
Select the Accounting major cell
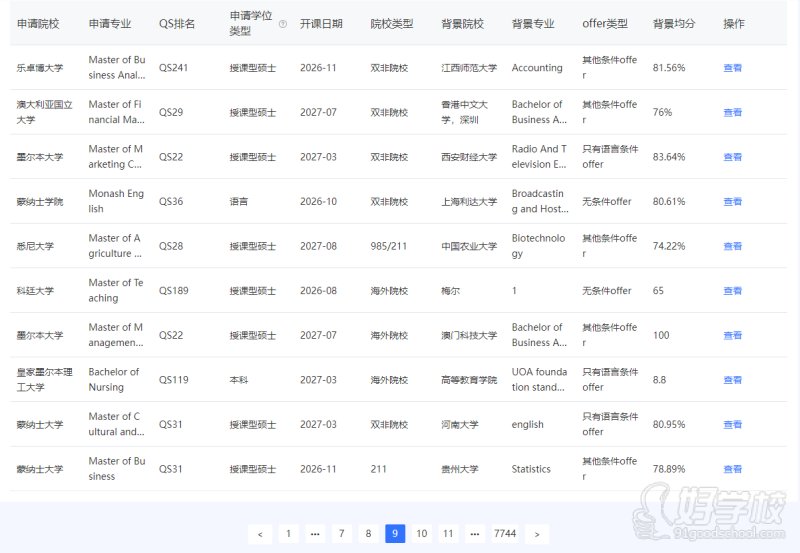click(537, 68)
